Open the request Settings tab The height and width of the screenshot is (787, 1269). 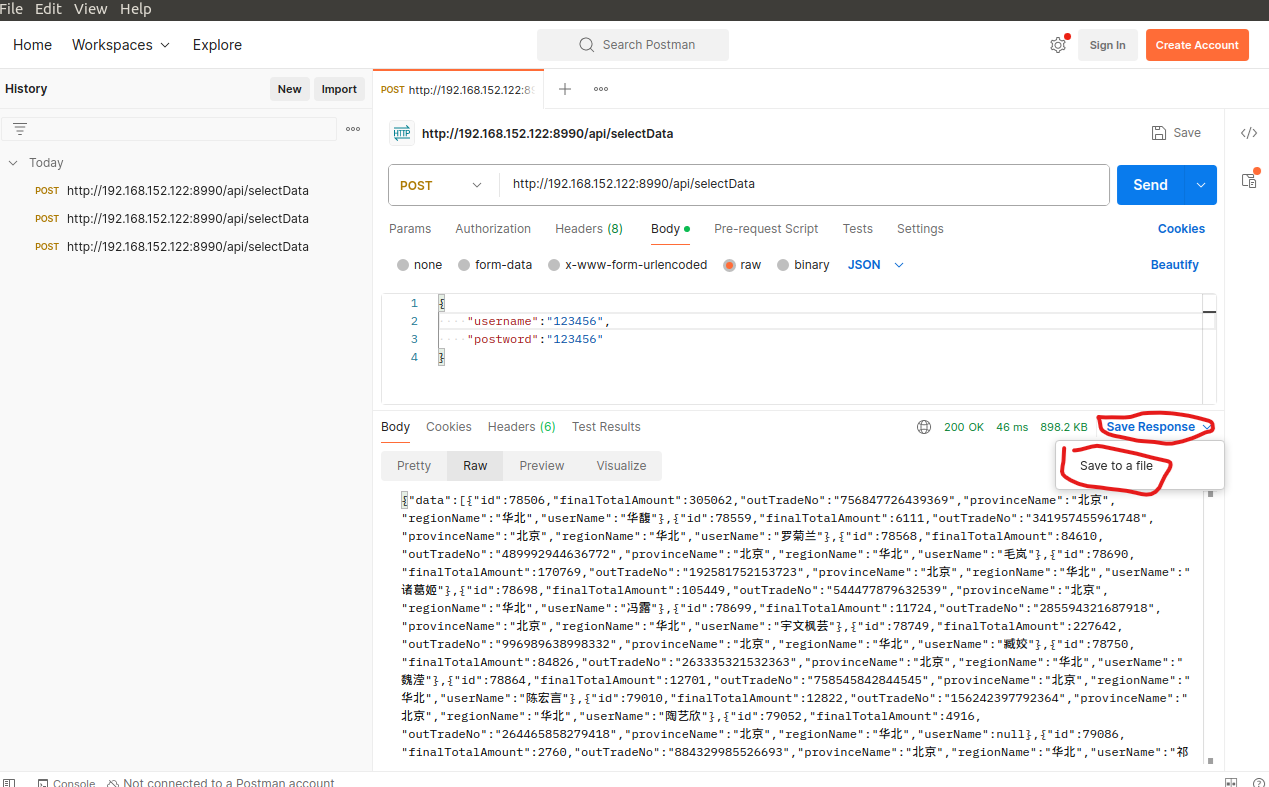coord(920,229)
